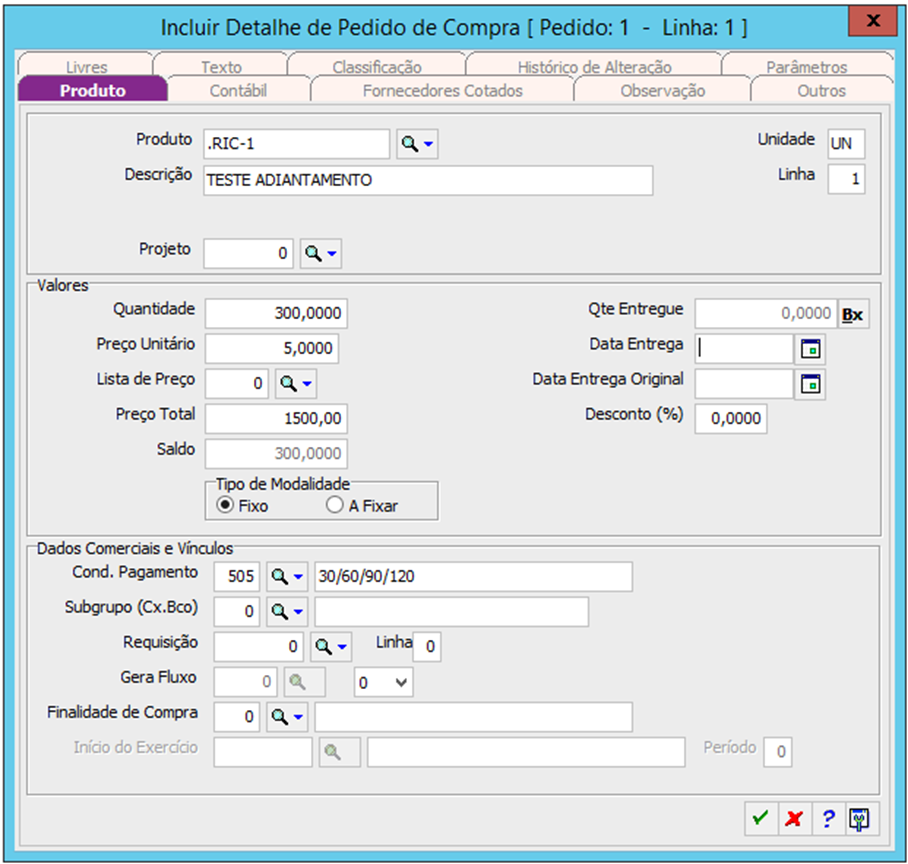
Task: Open the Início do Exercício search lookup
Action: click(x=340, y=752)
